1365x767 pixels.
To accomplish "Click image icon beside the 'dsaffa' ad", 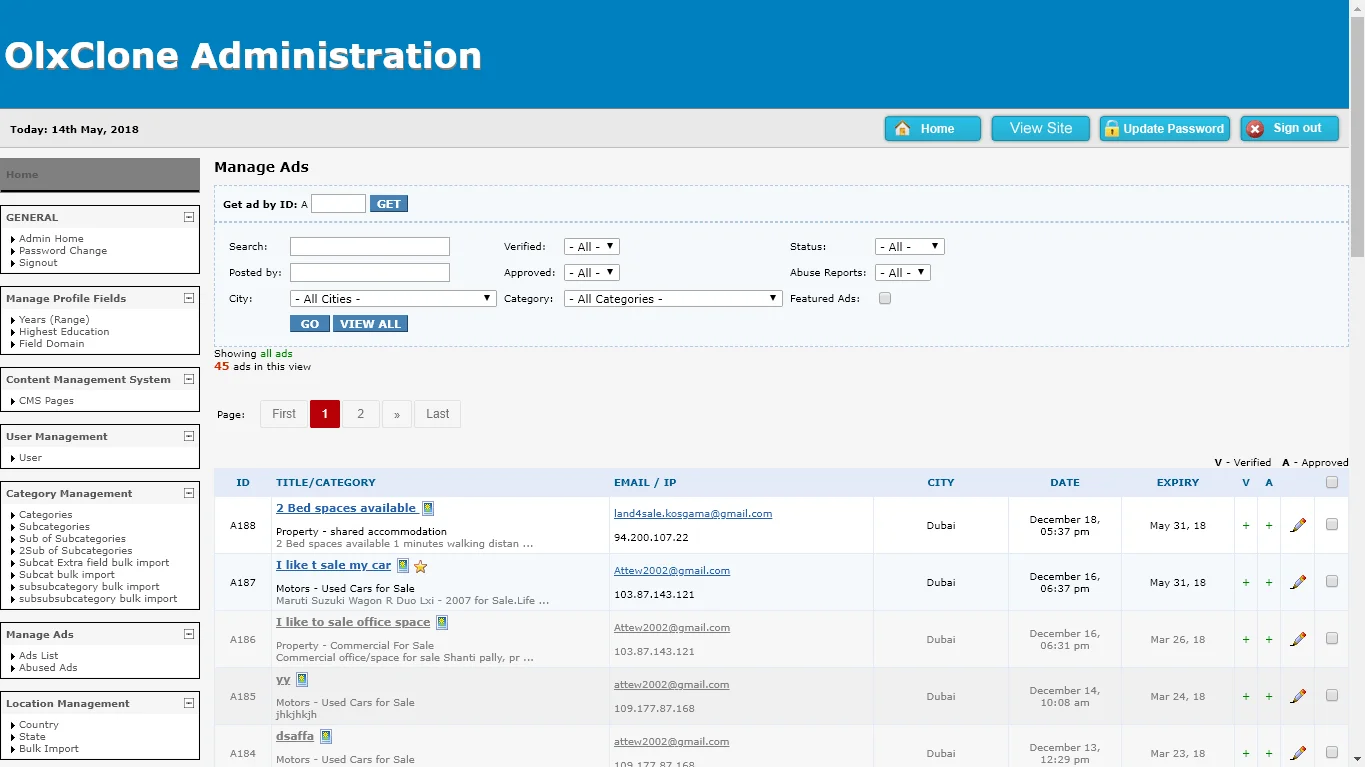I will [x=326, y=736].
